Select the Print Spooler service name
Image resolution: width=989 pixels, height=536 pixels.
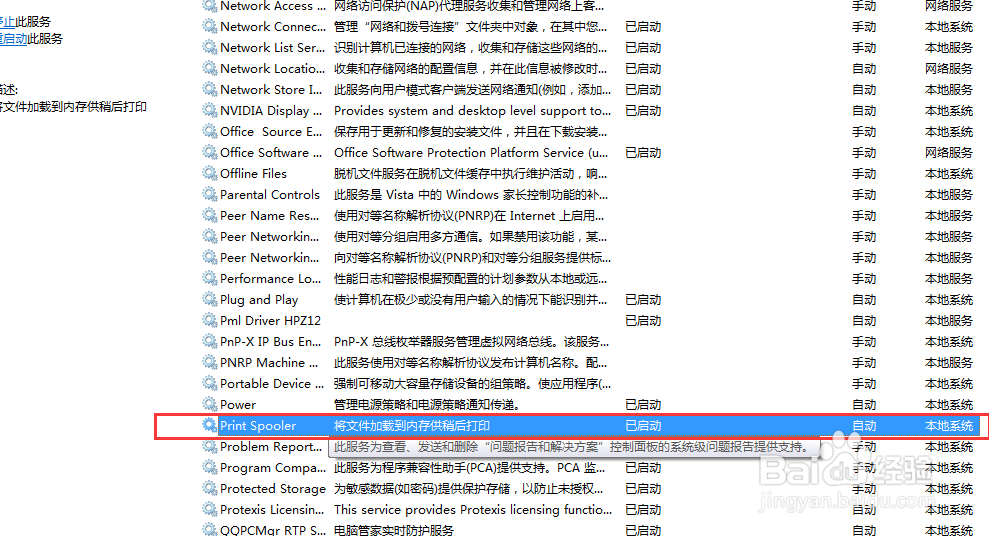click(x=258, y=426)
